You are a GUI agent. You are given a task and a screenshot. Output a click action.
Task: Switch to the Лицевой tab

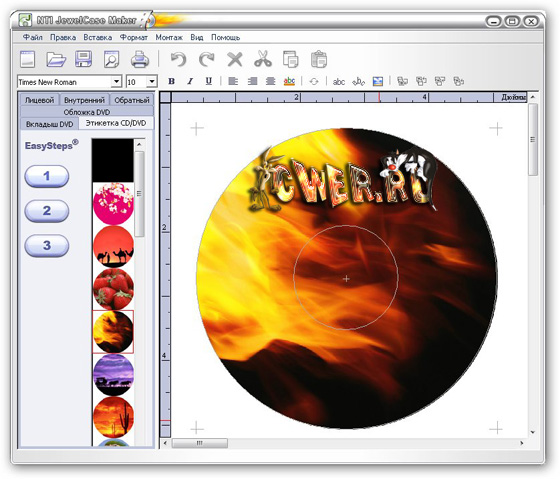point(39,100)
